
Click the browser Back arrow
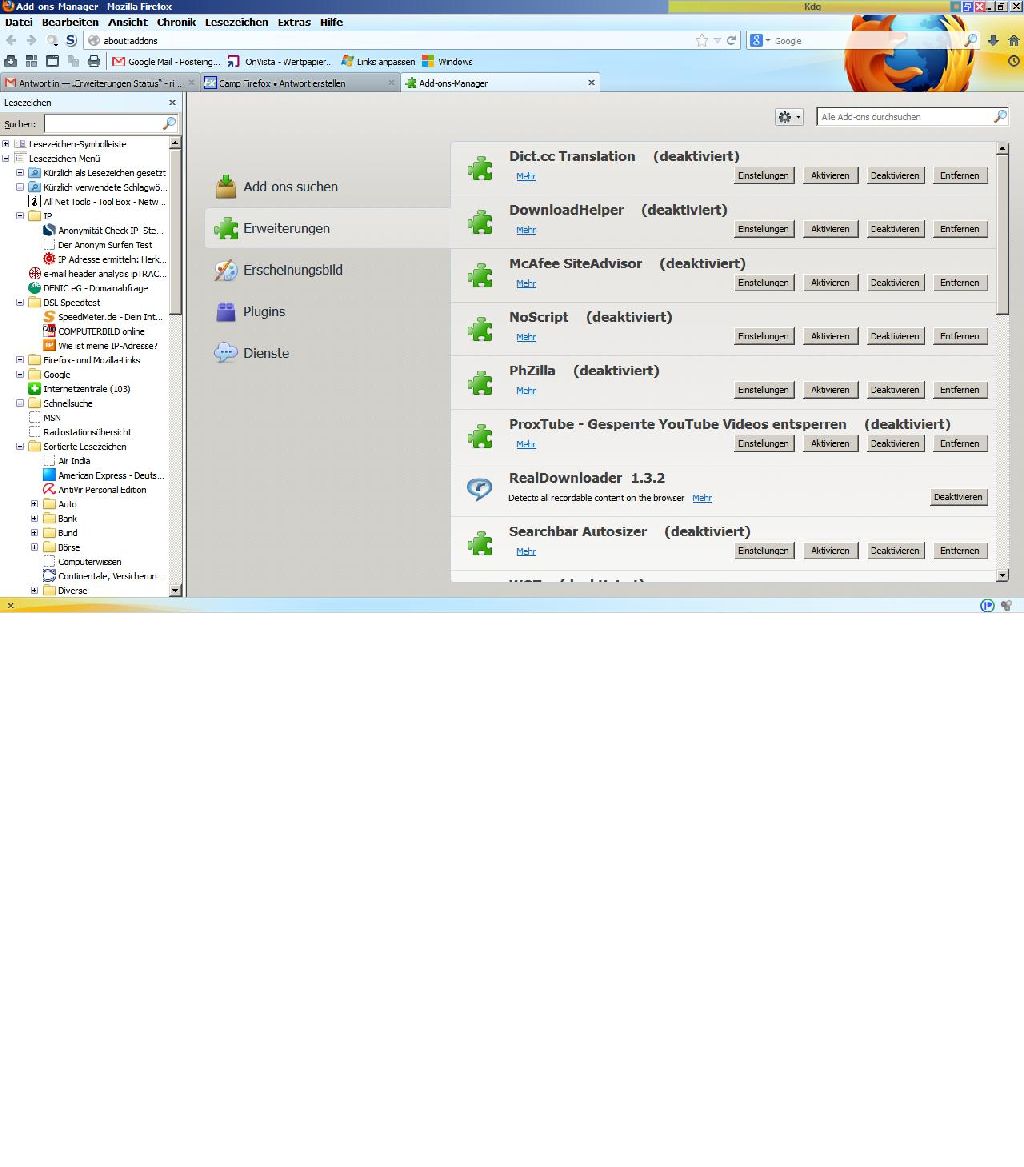click(x=11, y=40)
